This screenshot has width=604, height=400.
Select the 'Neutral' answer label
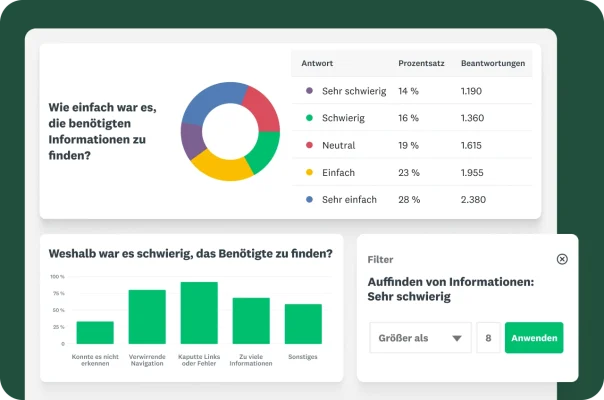[x=339, y=145]
